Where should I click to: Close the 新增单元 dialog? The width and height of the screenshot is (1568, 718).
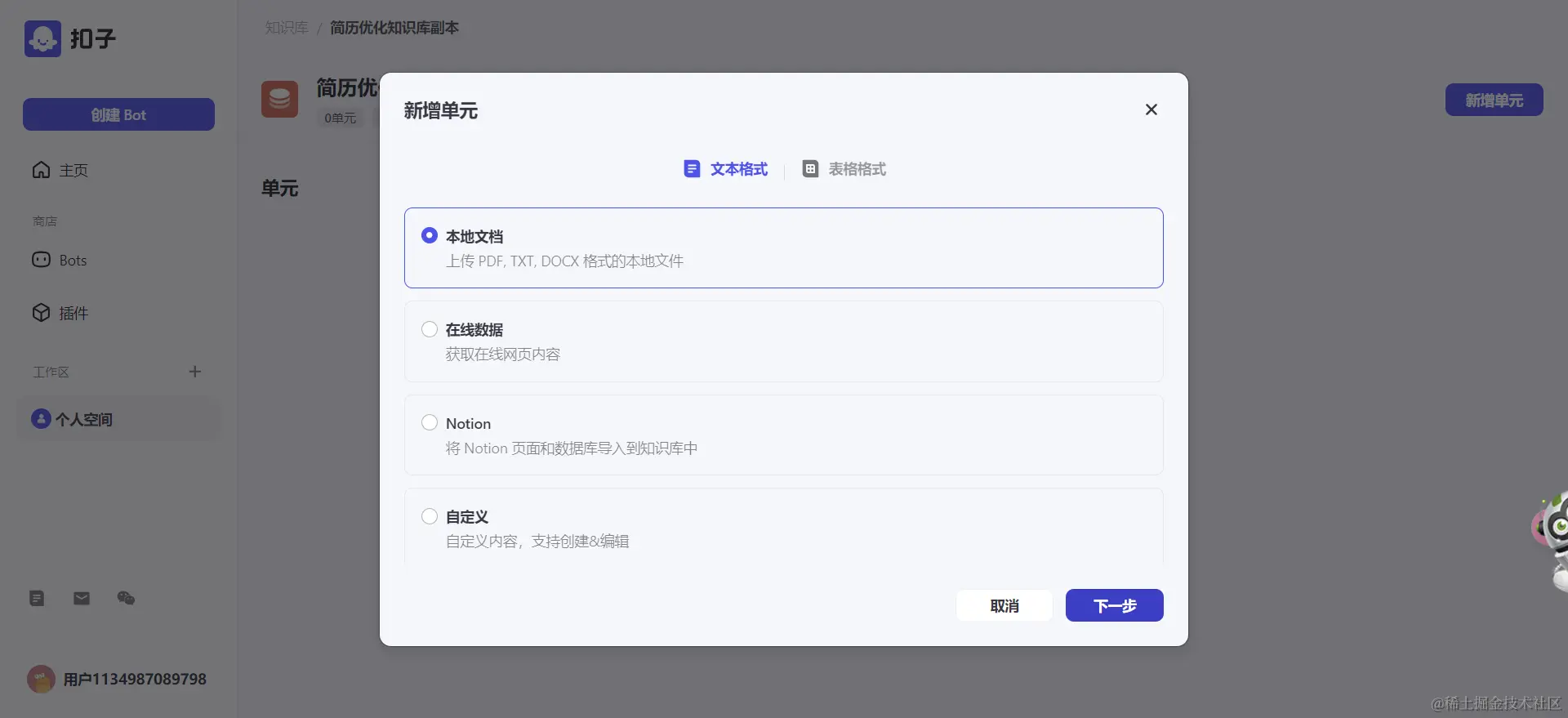(x=1151, y=109)
